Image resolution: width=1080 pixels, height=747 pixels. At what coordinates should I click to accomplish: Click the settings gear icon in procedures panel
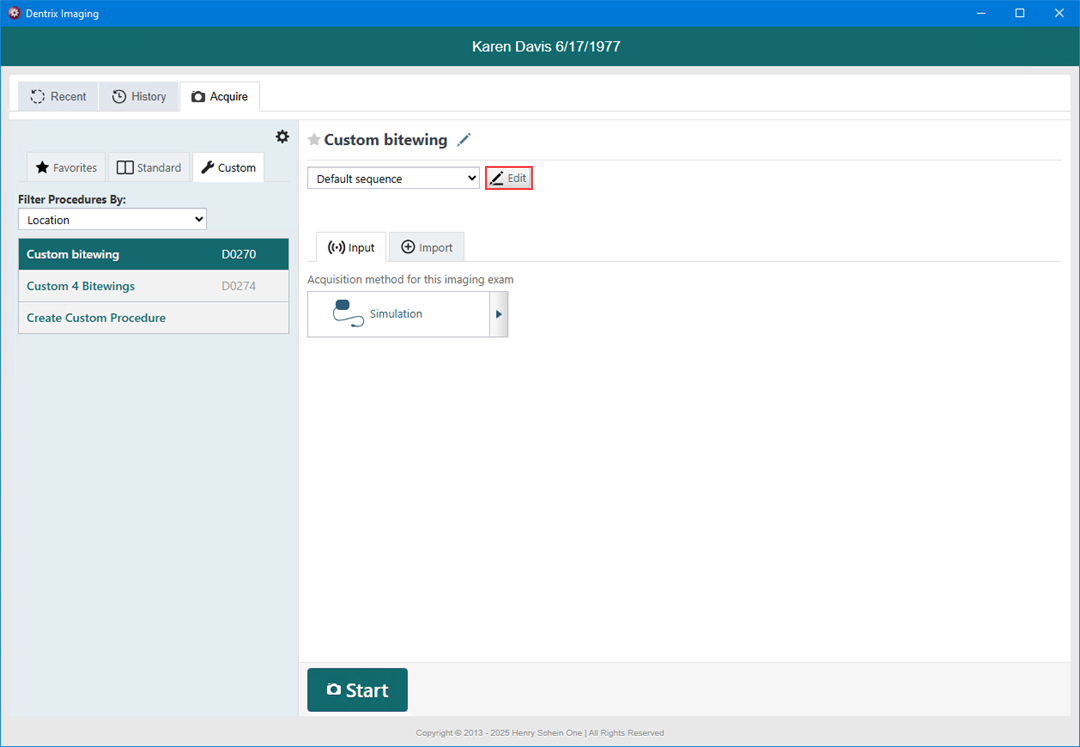pos(282,137)
